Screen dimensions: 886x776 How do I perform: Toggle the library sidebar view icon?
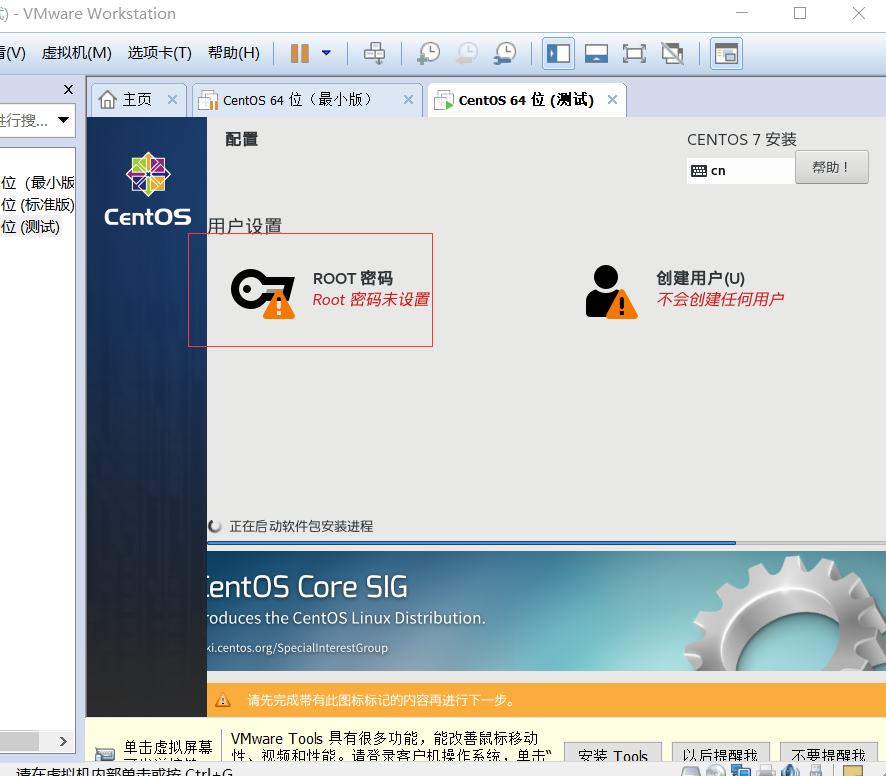(x=558, y=54)
